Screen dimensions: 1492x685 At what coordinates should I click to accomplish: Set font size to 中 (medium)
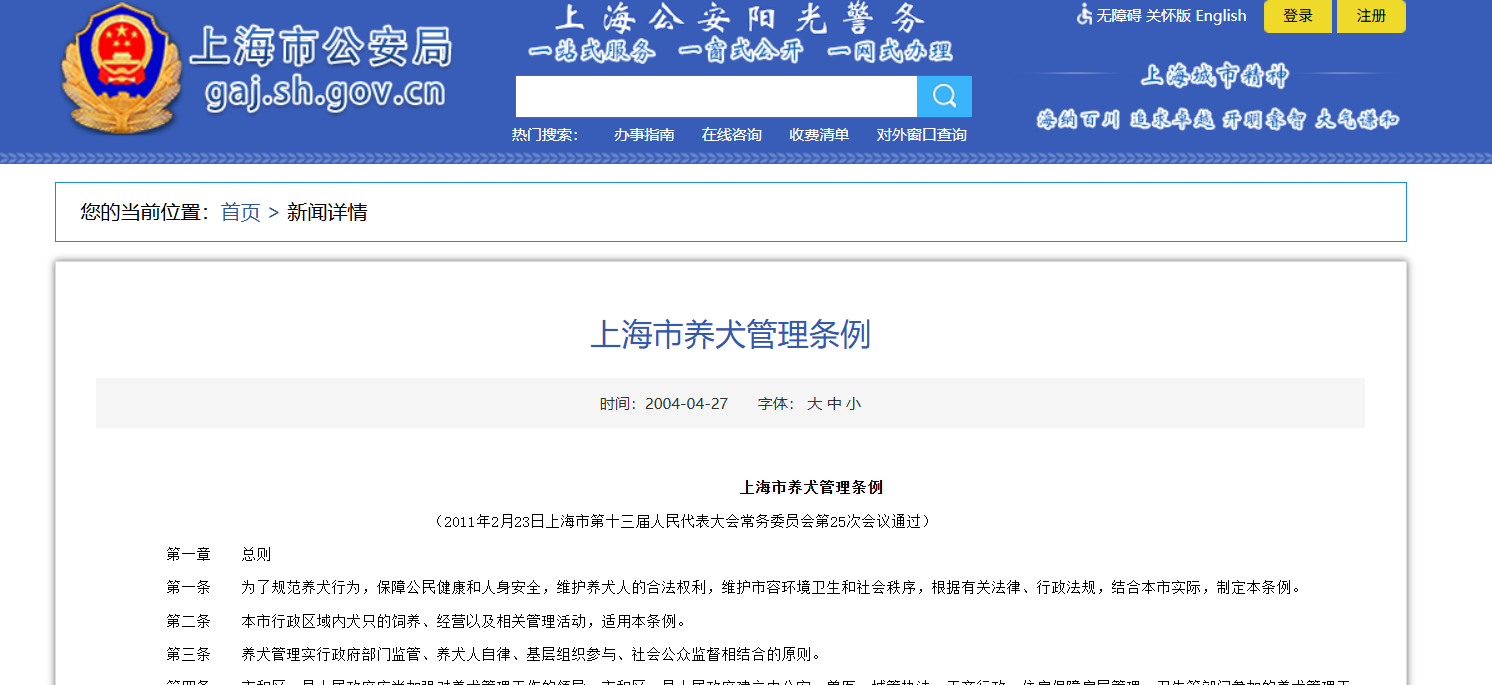(834, 404)
